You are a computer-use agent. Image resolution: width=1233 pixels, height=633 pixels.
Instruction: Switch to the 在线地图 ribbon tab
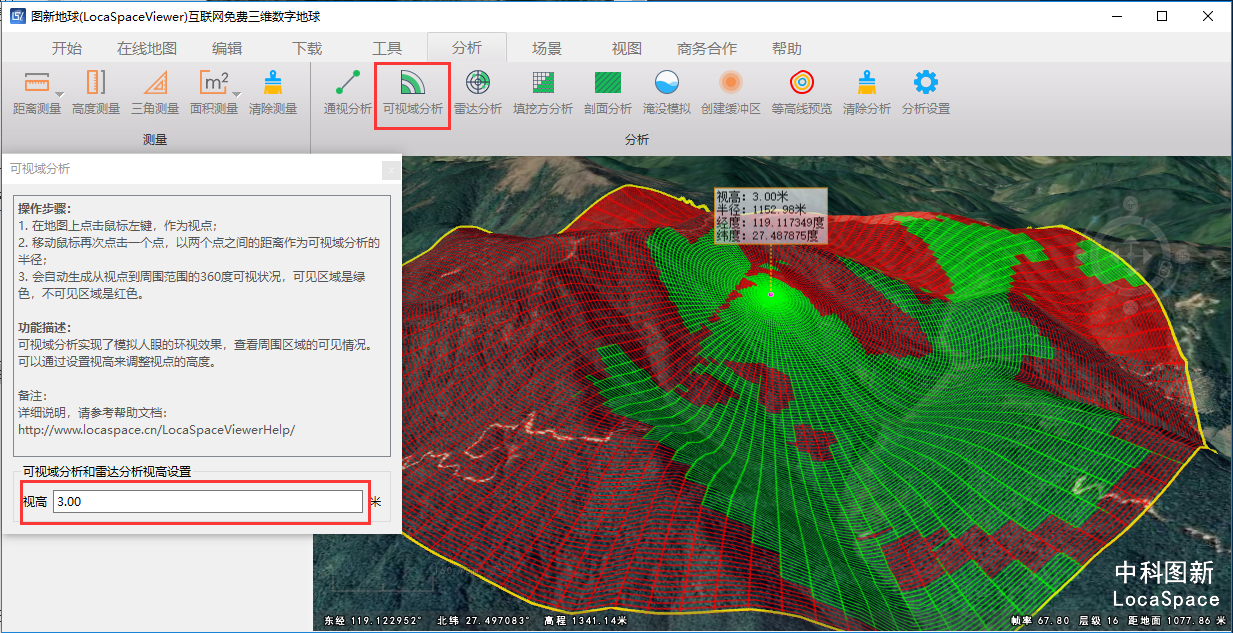[147, 48]
